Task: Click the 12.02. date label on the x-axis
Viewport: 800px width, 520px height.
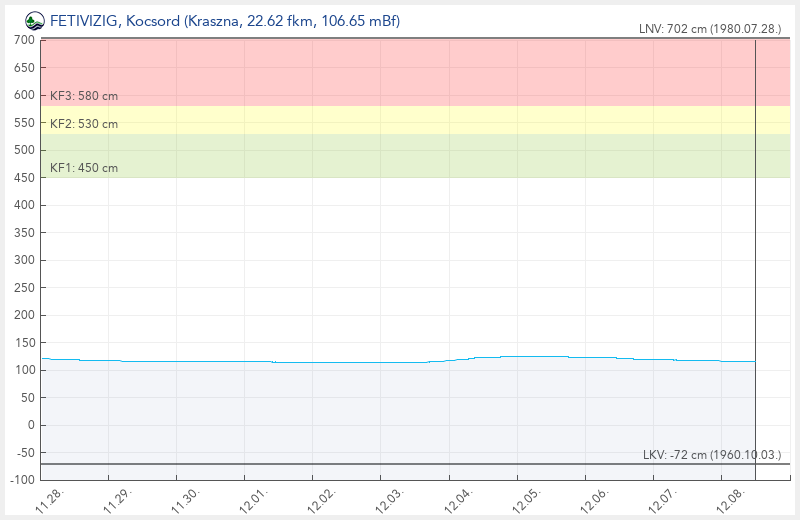Action: pos(321,500)
